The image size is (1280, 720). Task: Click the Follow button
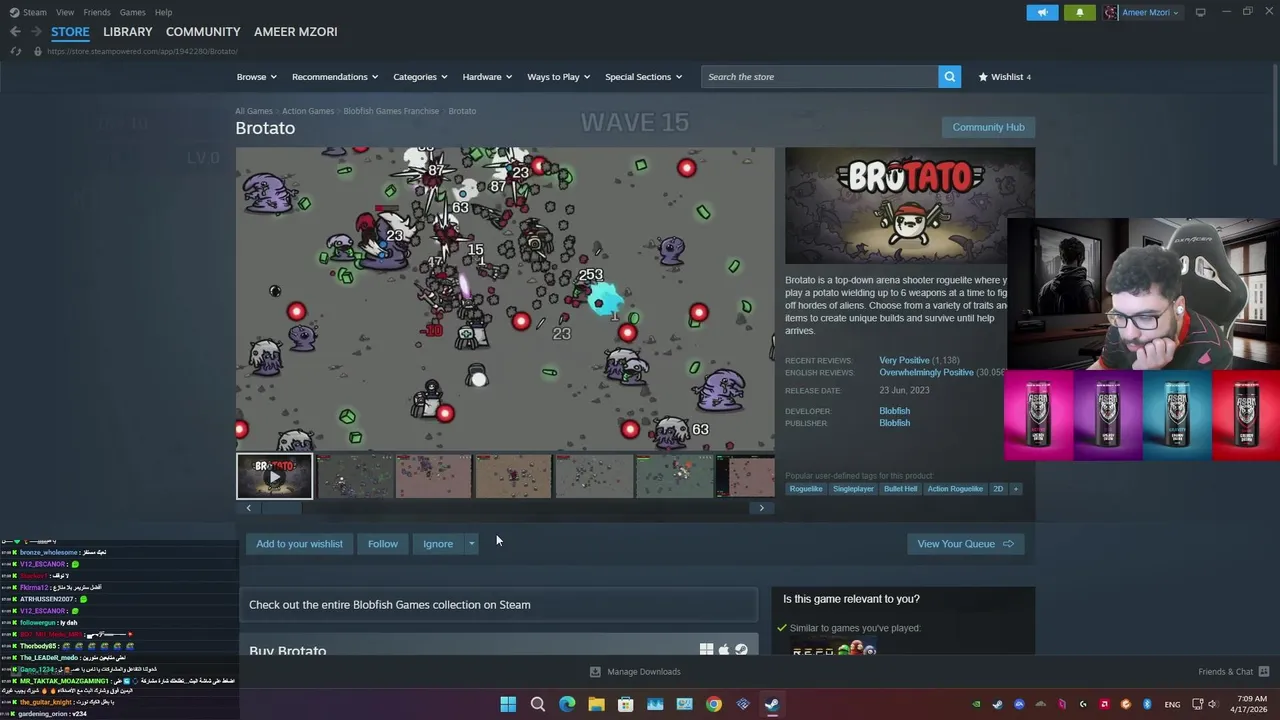point(382,544)
